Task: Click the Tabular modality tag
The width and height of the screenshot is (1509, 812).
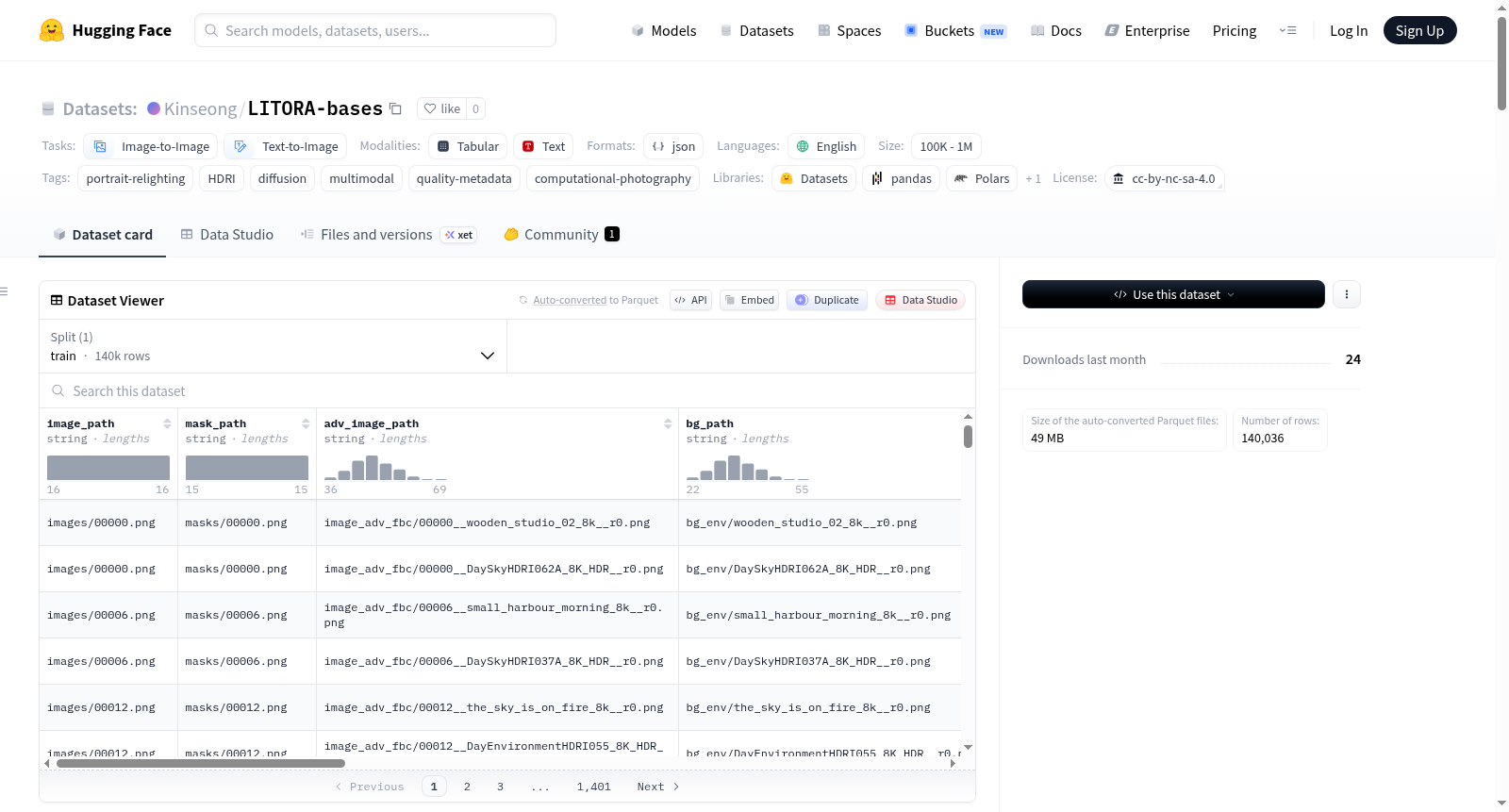Action: pyautogui.click(x=468, y=146)
